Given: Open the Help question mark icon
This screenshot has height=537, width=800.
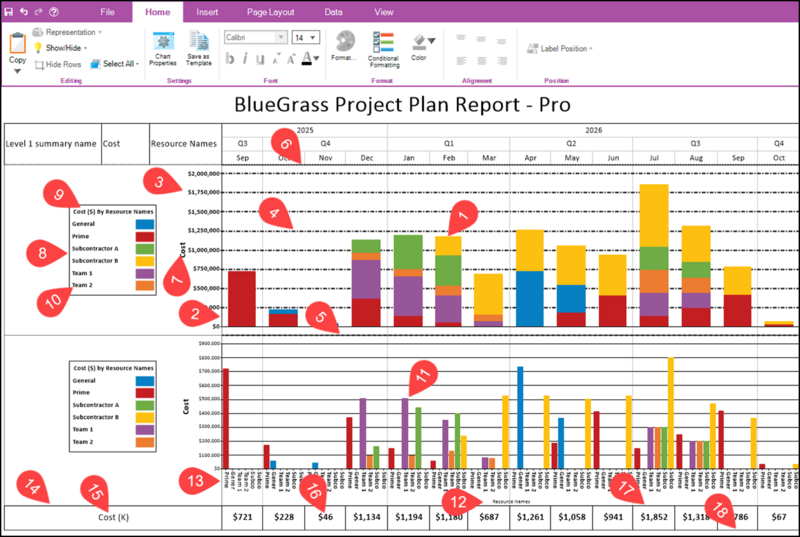Looking at the screenshot, I should (x=54, y=12).
